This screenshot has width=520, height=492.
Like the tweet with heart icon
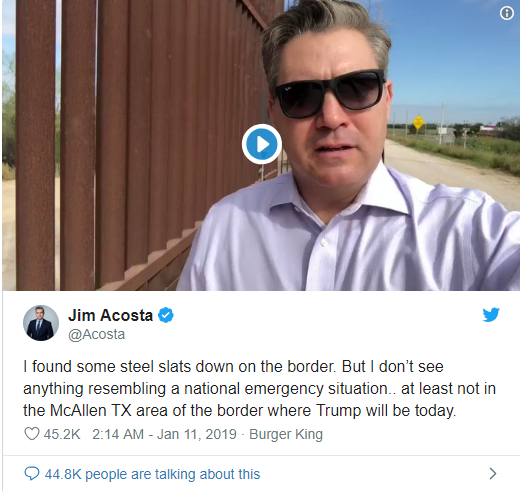32,434
